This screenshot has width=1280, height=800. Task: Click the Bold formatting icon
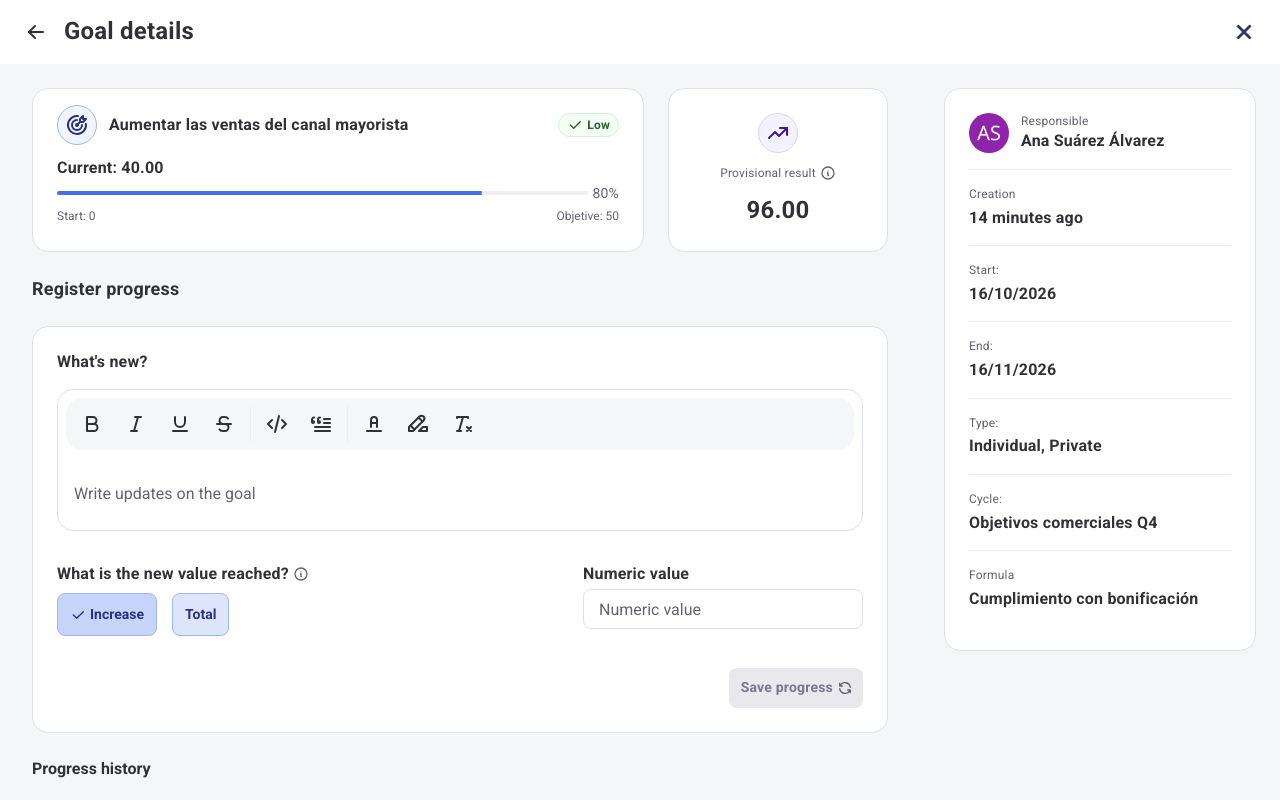click(92, 424)
